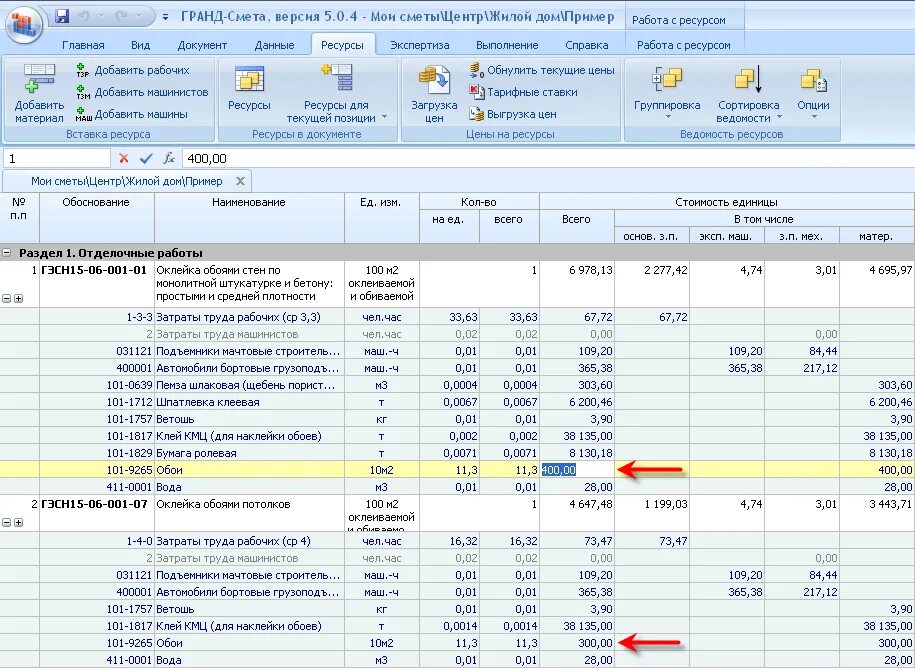
Task: Expand the Сортировка ведомости dropdown arrow
Action: (778, 117)
